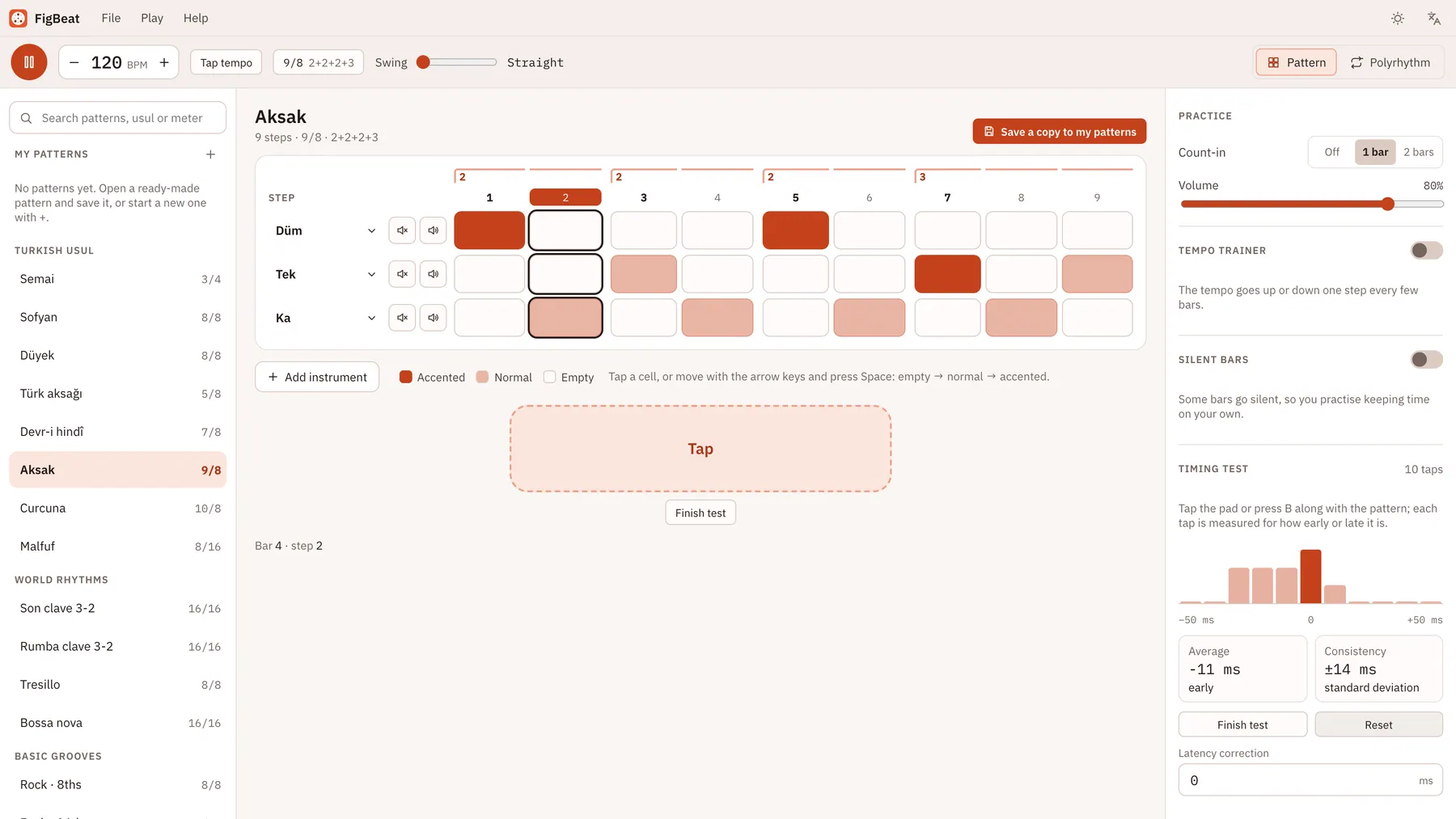The image size is (1456, 819).
Task: Preview the Düm instrument sound
Action: coord(434,230)
